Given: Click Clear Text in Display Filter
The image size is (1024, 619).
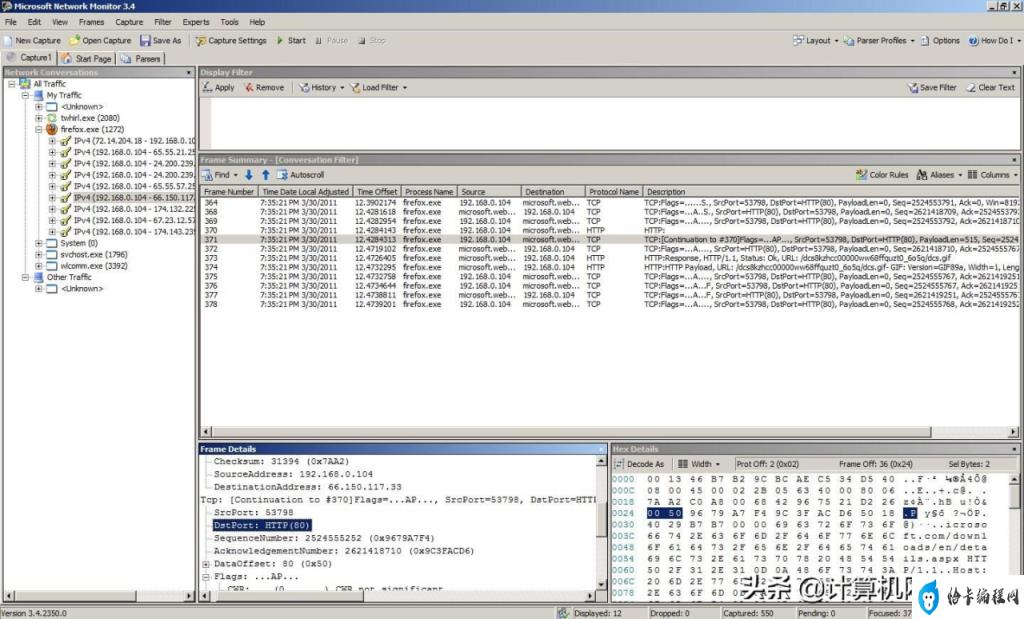Looking at the screenshot, I should tap(991, 87).
